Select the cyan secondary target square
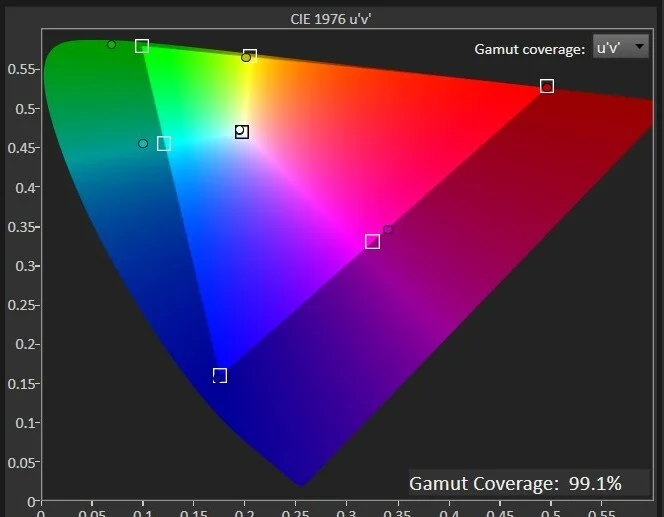 point(164,144)
